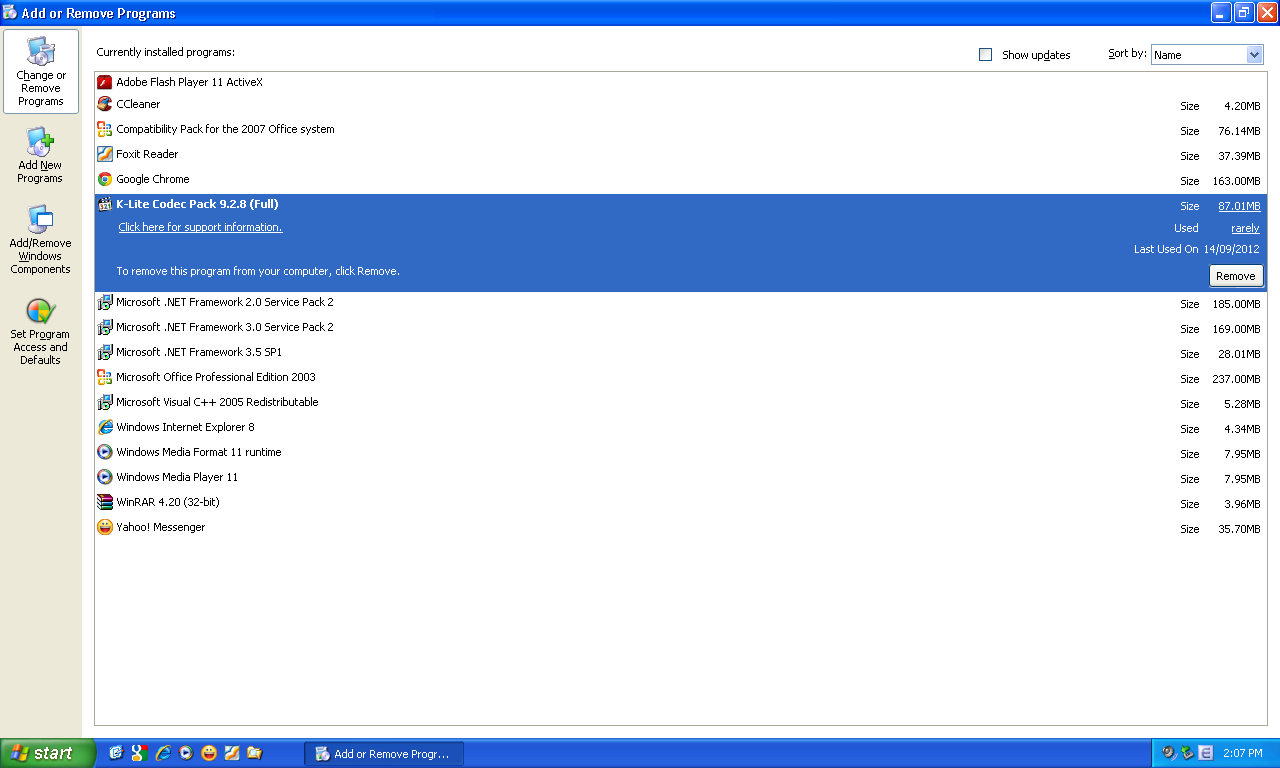The height and width of the screenshot is (768, 1280).
Task: Click the 5.28MB size value
Action: click(1242, 404)
